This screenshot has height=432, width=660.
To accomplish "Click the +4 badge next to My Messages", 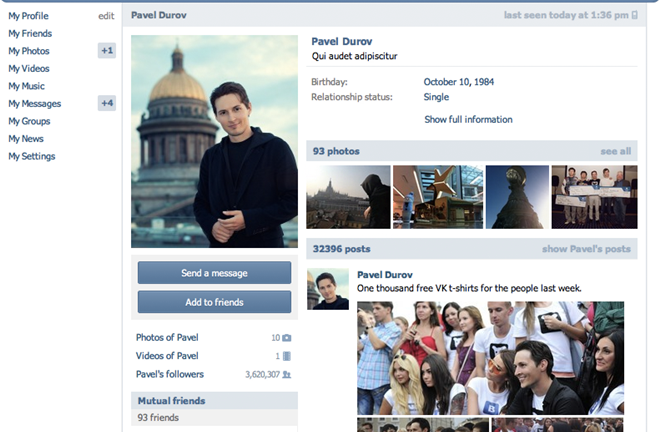I will (x=107, y=103).
